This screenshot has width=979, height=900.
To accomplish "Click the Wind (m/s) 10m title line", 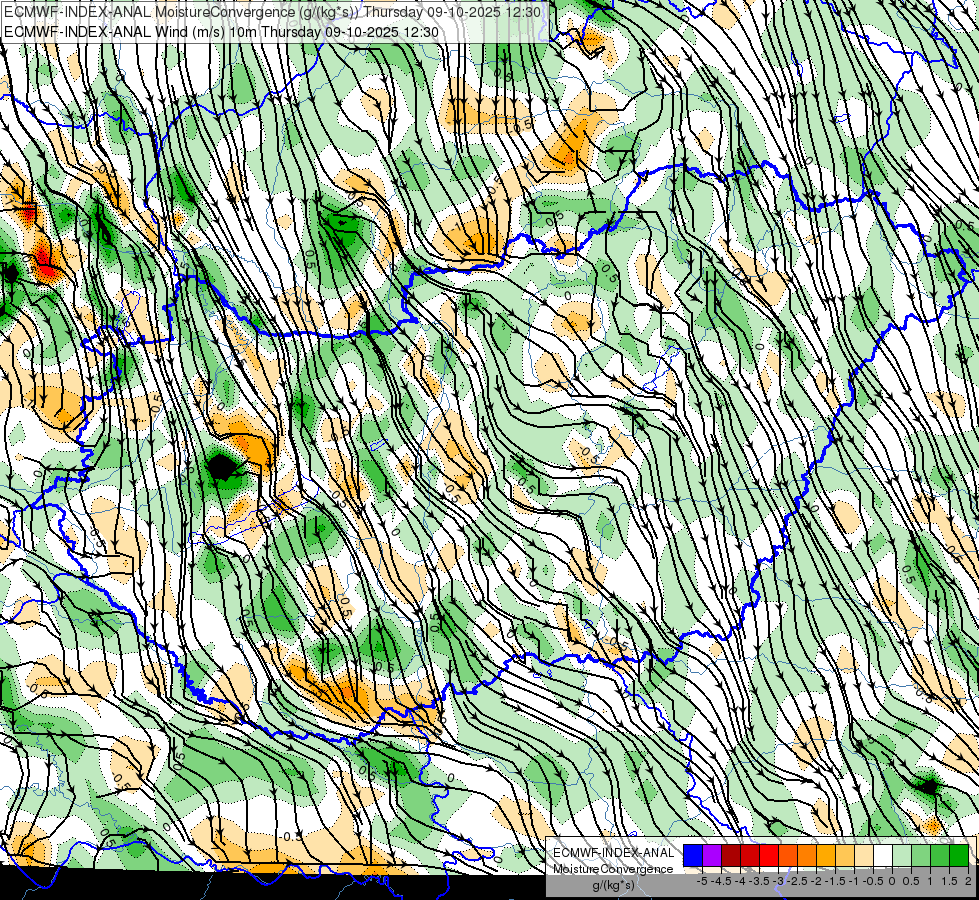I will pyautogui.click(x=221, y=31).
